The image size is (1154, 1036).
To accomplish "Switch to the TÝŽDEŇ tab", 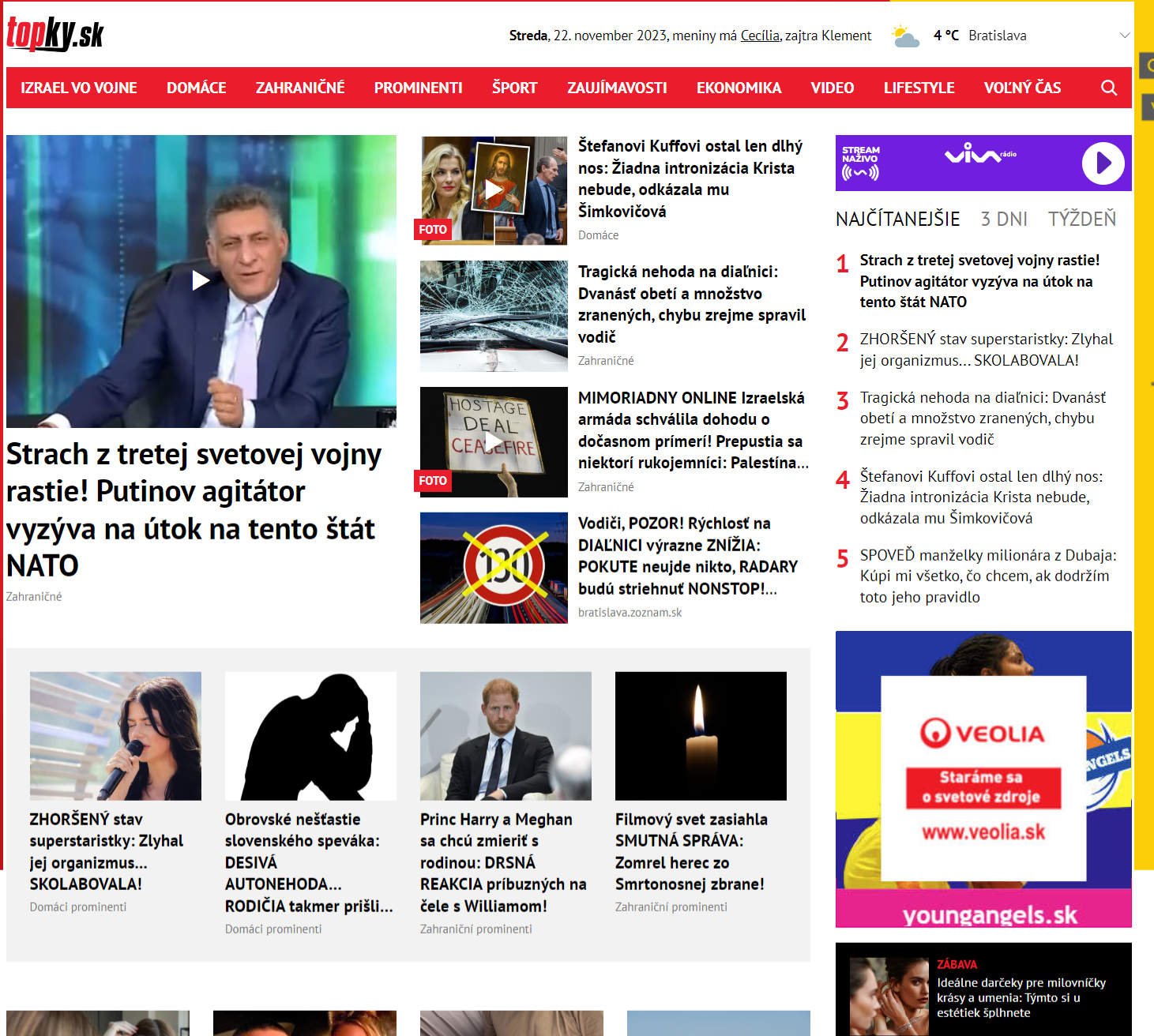I will pos(1081,219).
